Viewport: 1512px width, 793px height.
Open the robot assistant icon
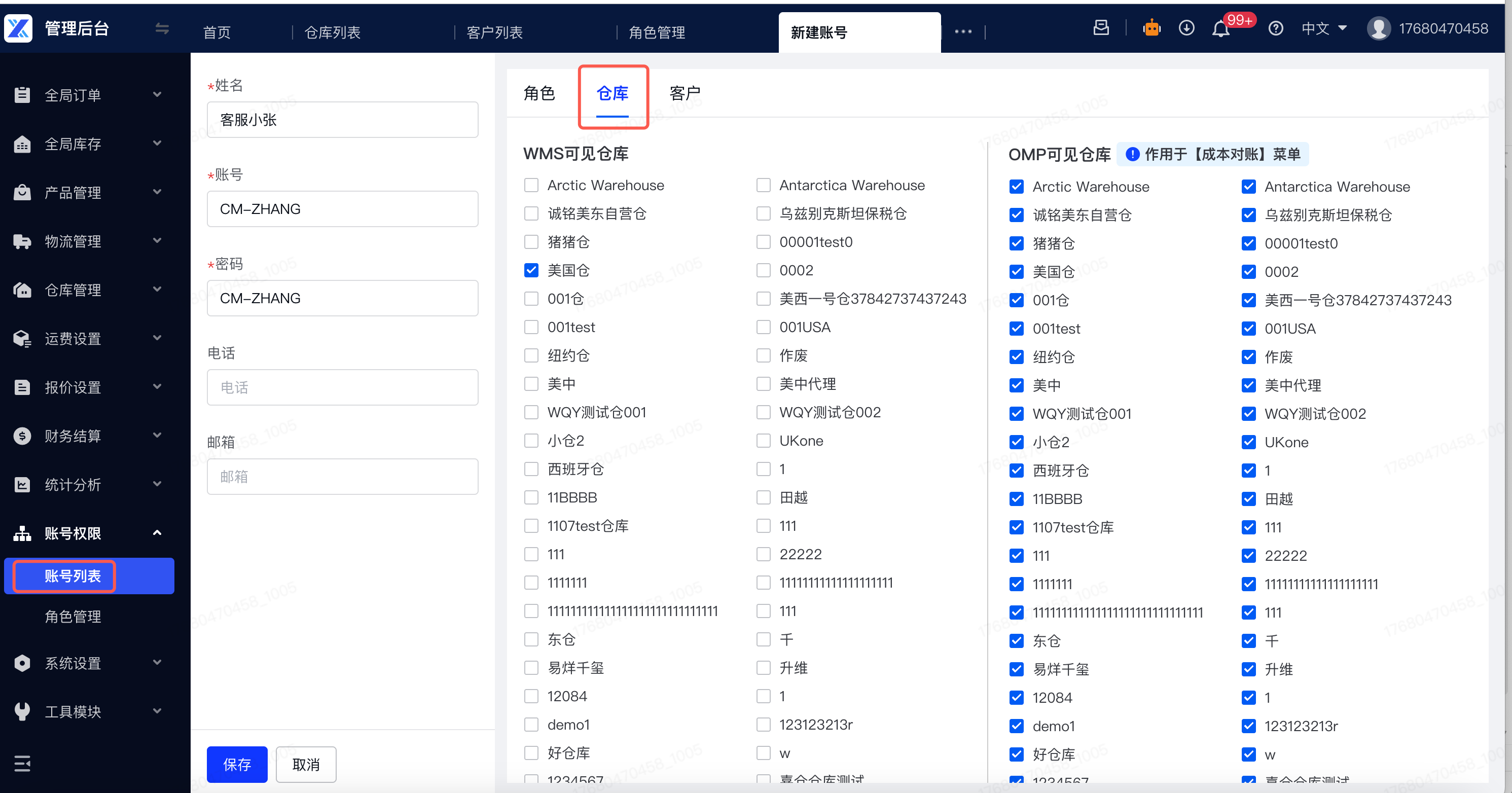pos(1151,28)
